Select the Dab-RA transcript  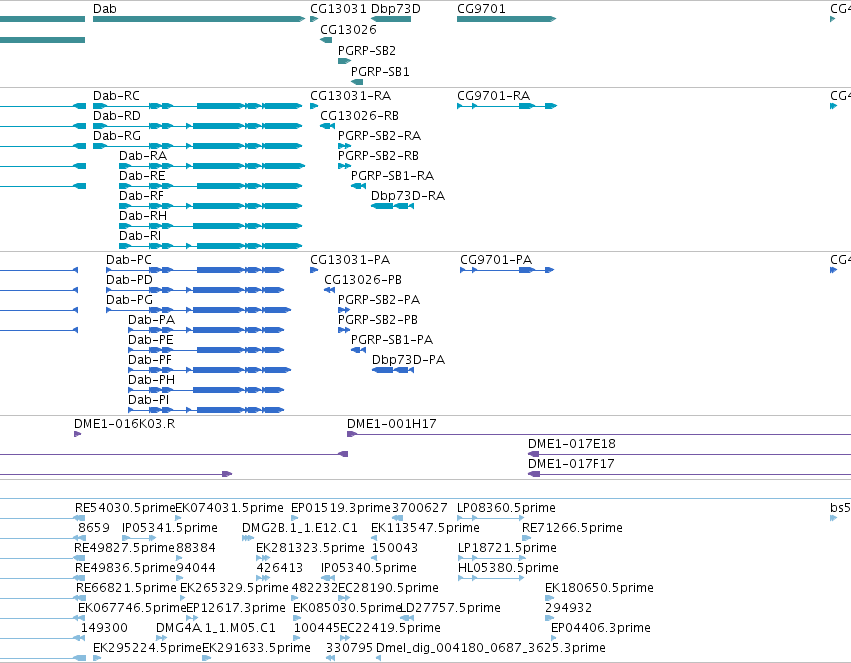click(x=212, y=166)
